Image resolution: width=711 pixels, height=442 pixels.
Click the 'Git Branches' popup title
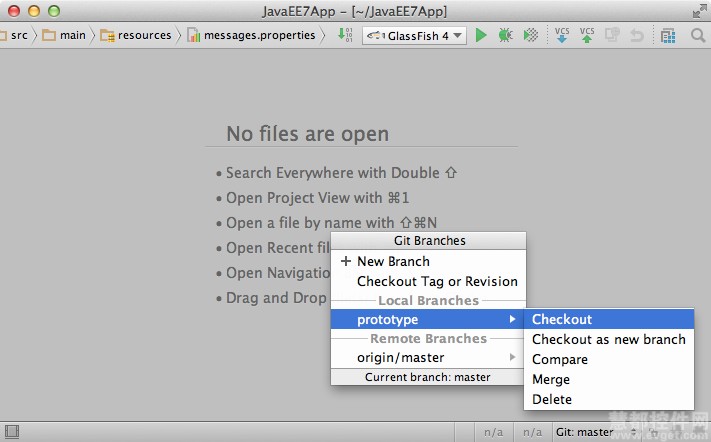429,240
